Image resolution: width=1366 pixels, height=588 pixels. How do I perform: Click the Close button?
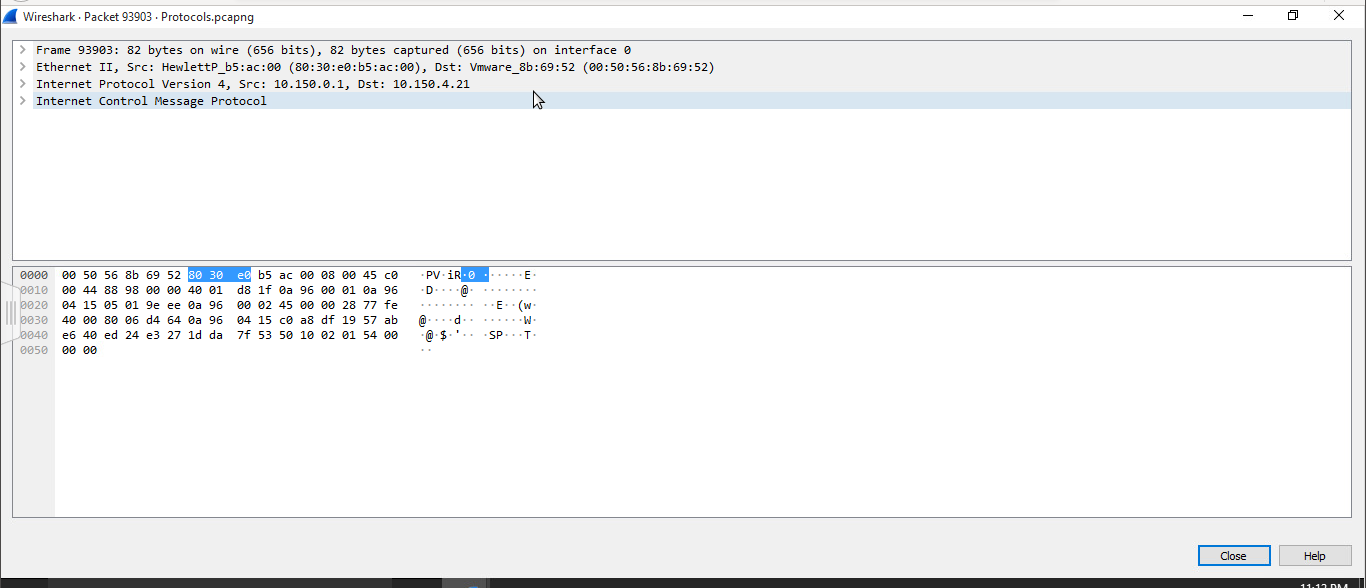(x=1233, y=555)
